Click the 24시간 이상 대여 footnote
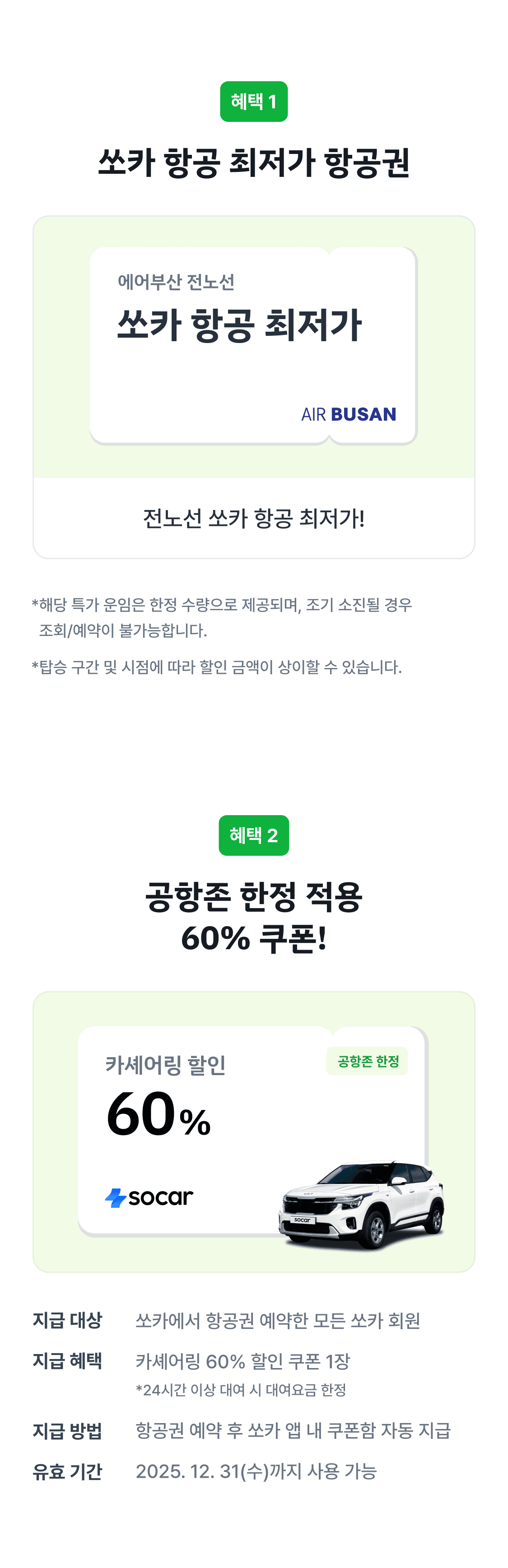 point(241,1390)
